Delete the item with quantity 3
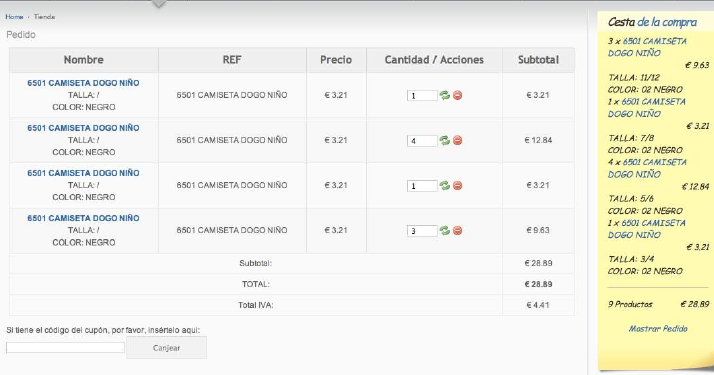Viewport: 714px width, 375px height. coord(458,230)
